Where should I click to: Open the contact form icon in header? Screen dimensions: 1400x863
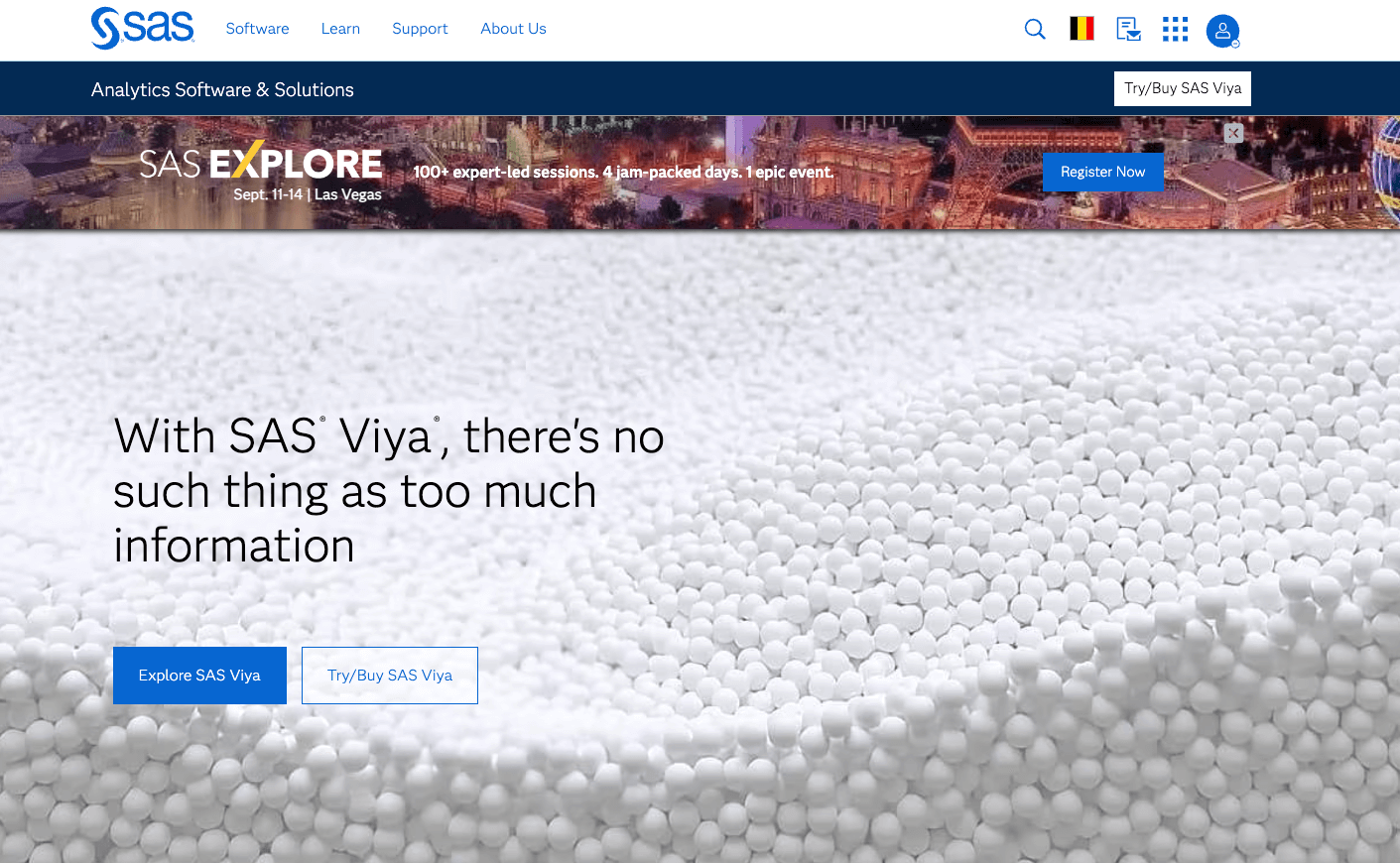tap(1128, 30)
